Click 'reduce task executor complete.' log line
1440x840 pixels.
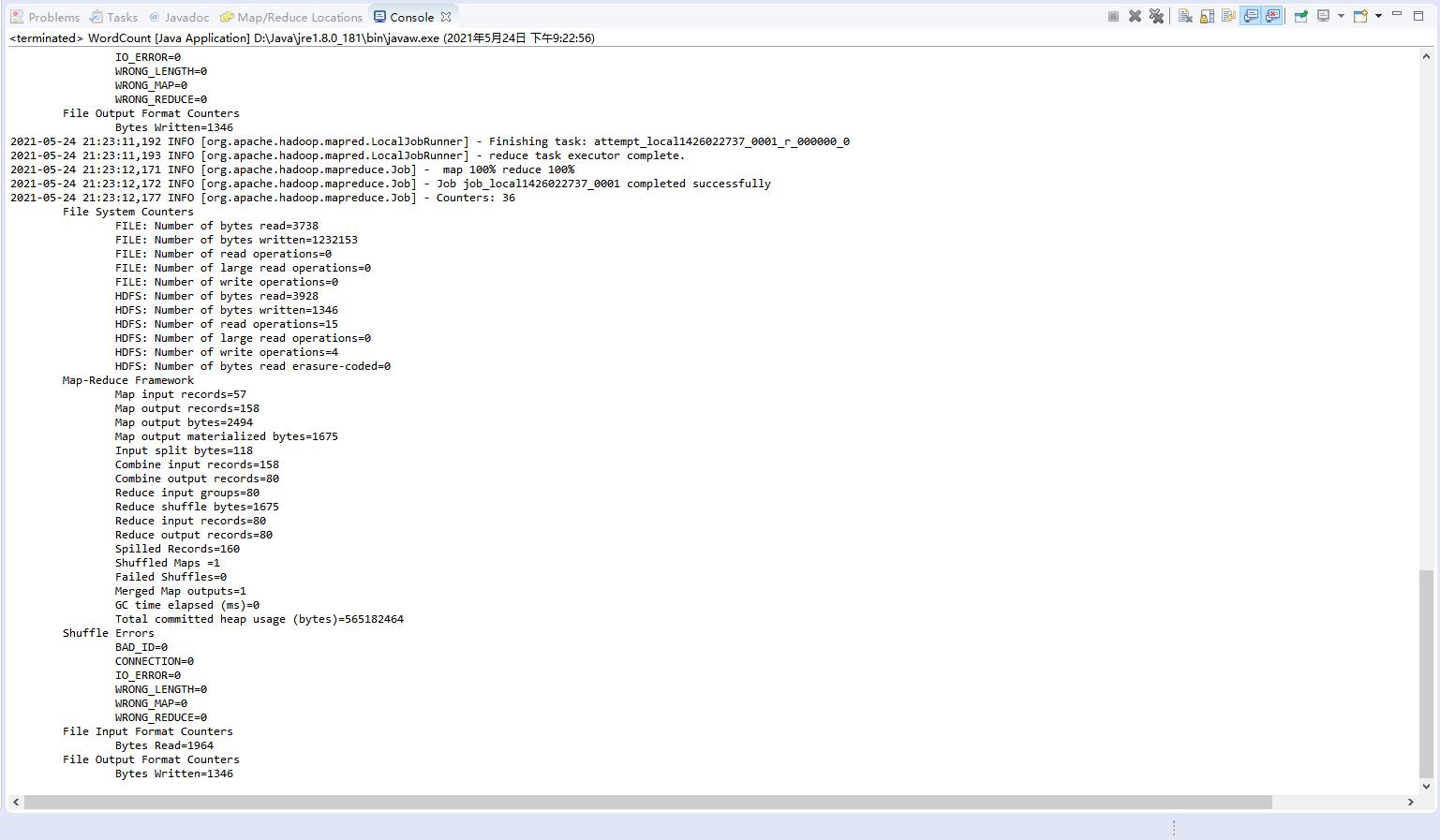pyautogui.click(x=348, y=155)
